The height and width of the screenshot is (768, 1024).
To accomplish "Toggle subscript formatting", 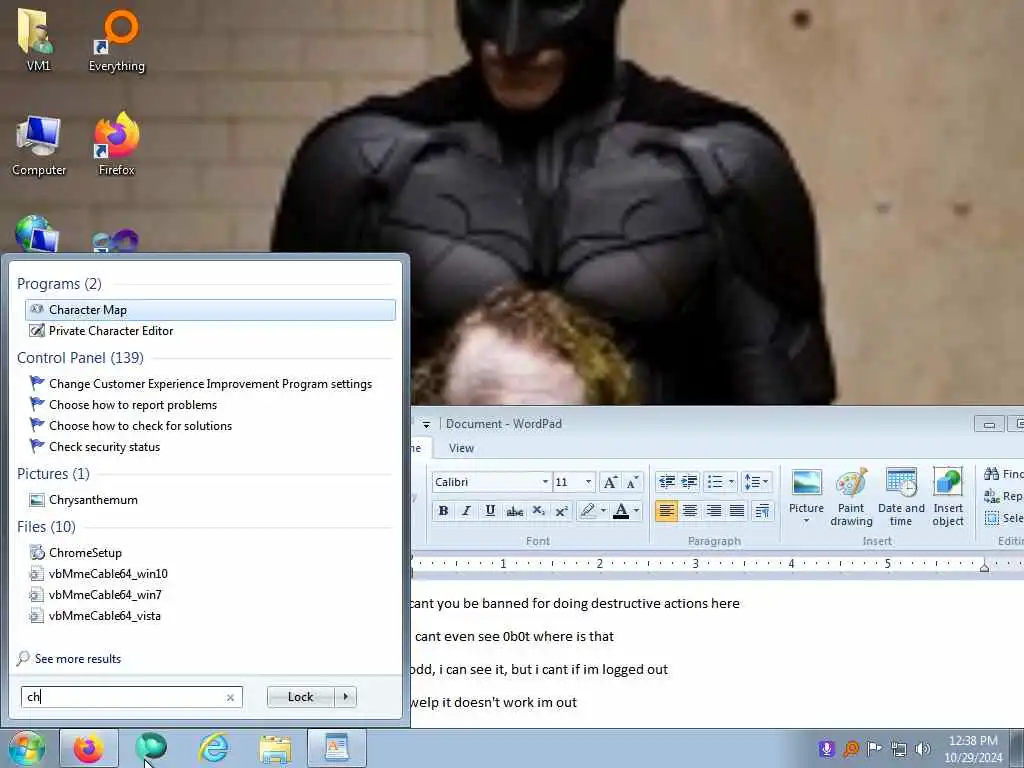I will click(538, 511).
